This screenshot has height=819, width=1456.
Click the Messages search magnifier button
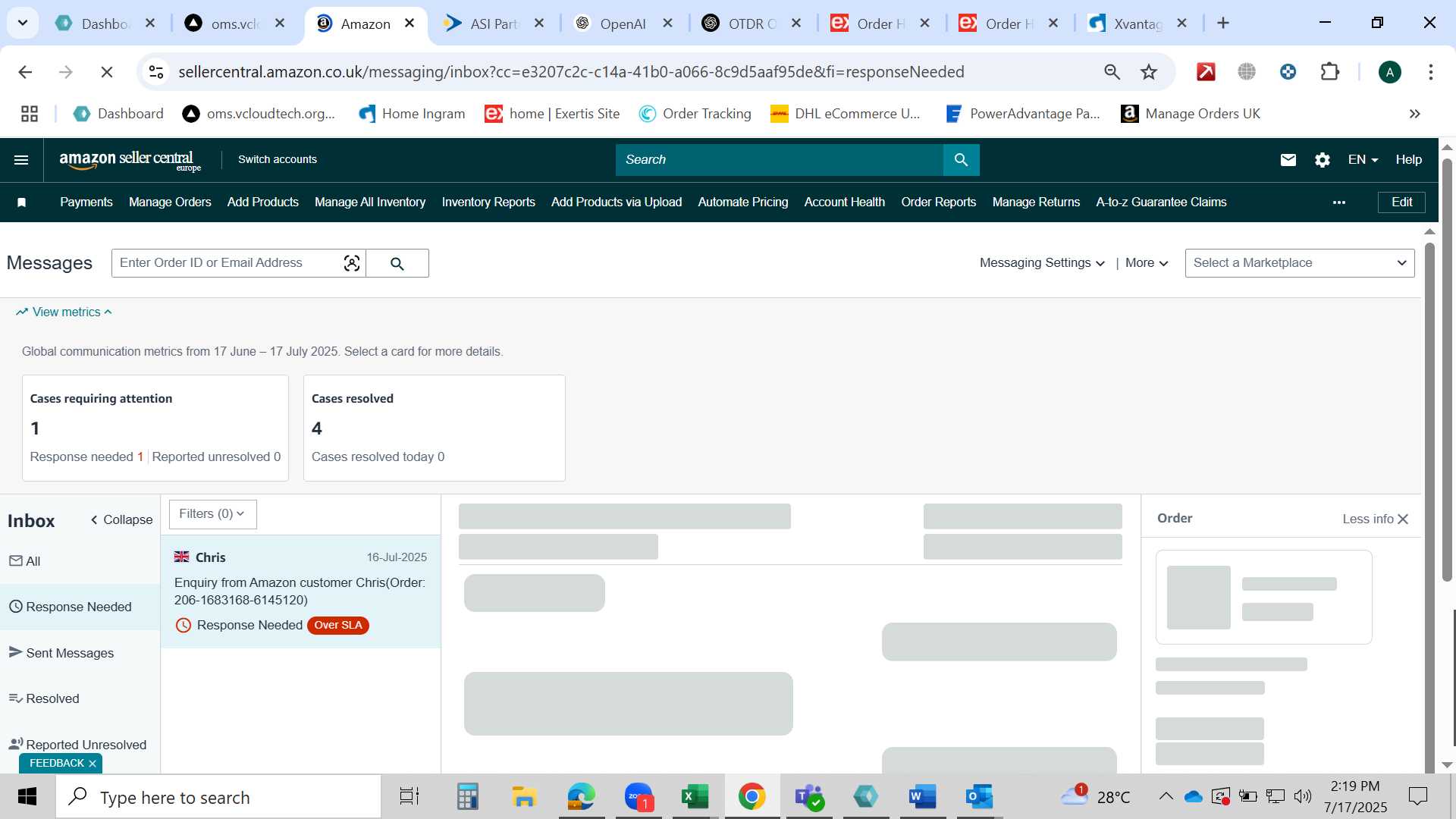(x=397, y=263)
